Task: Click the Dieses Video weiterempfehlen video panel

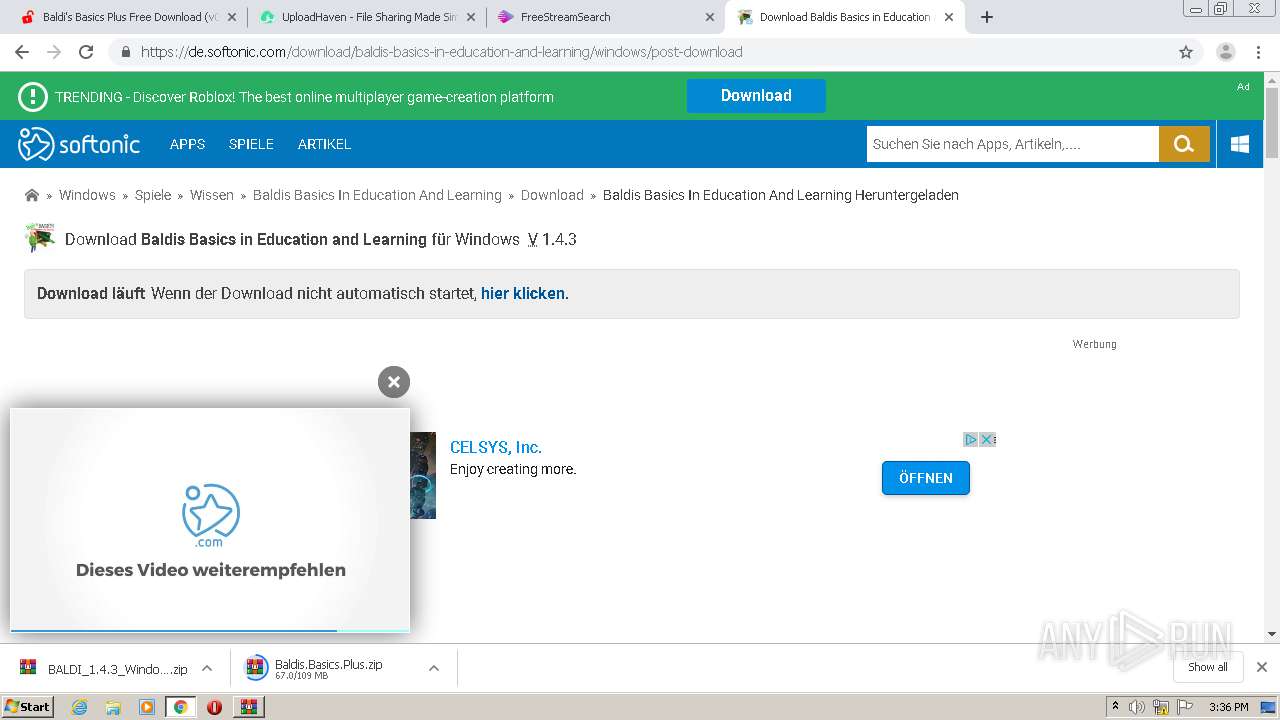Action: pos(210,519)
